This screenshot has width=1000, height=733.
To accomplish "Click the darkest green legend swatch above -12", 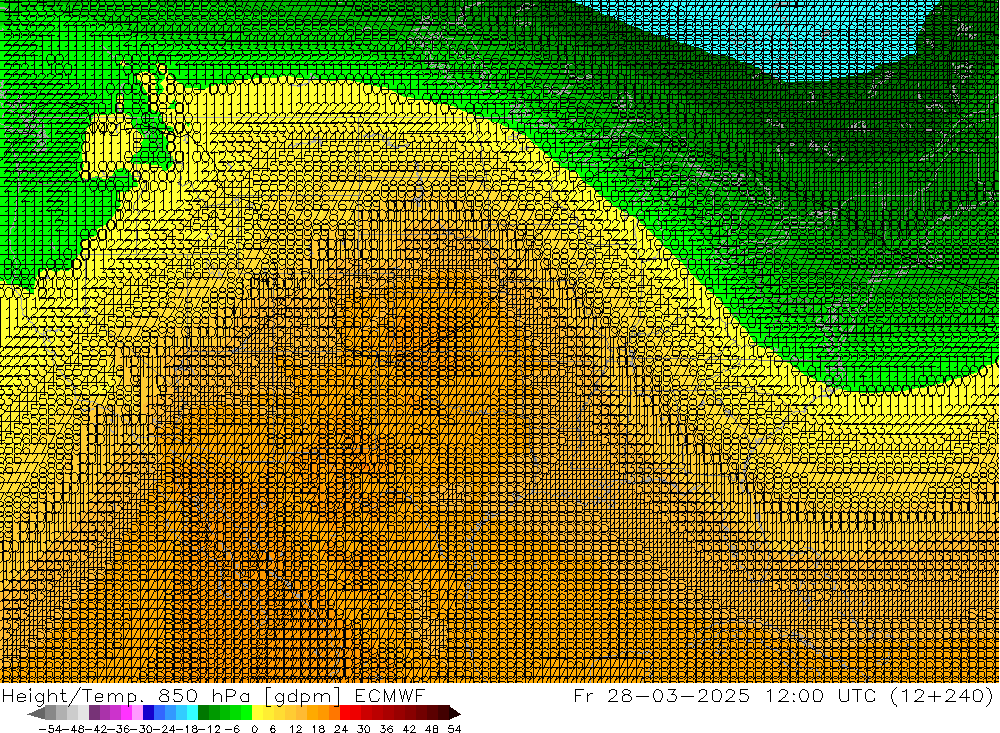I will (203, 713).
